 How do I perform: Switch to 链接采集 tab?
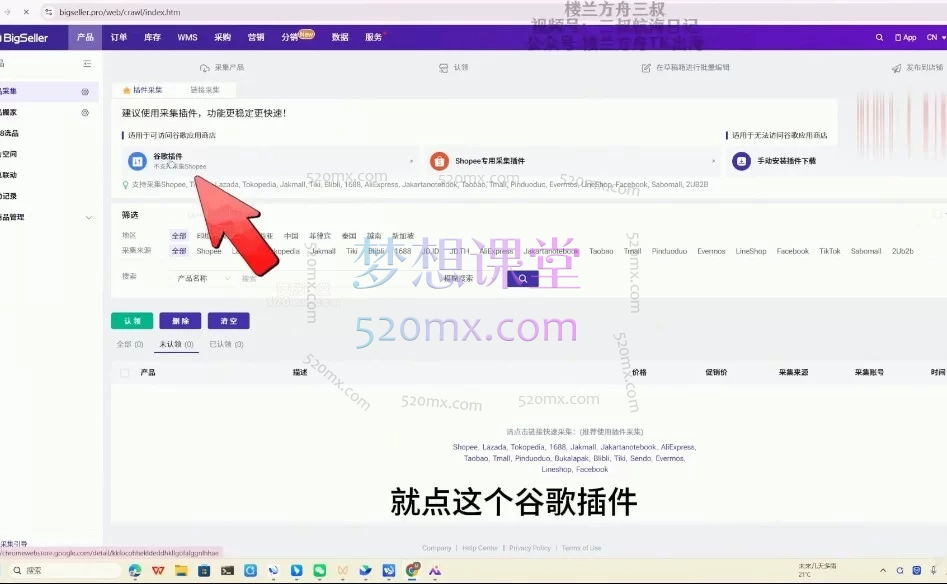205,90
